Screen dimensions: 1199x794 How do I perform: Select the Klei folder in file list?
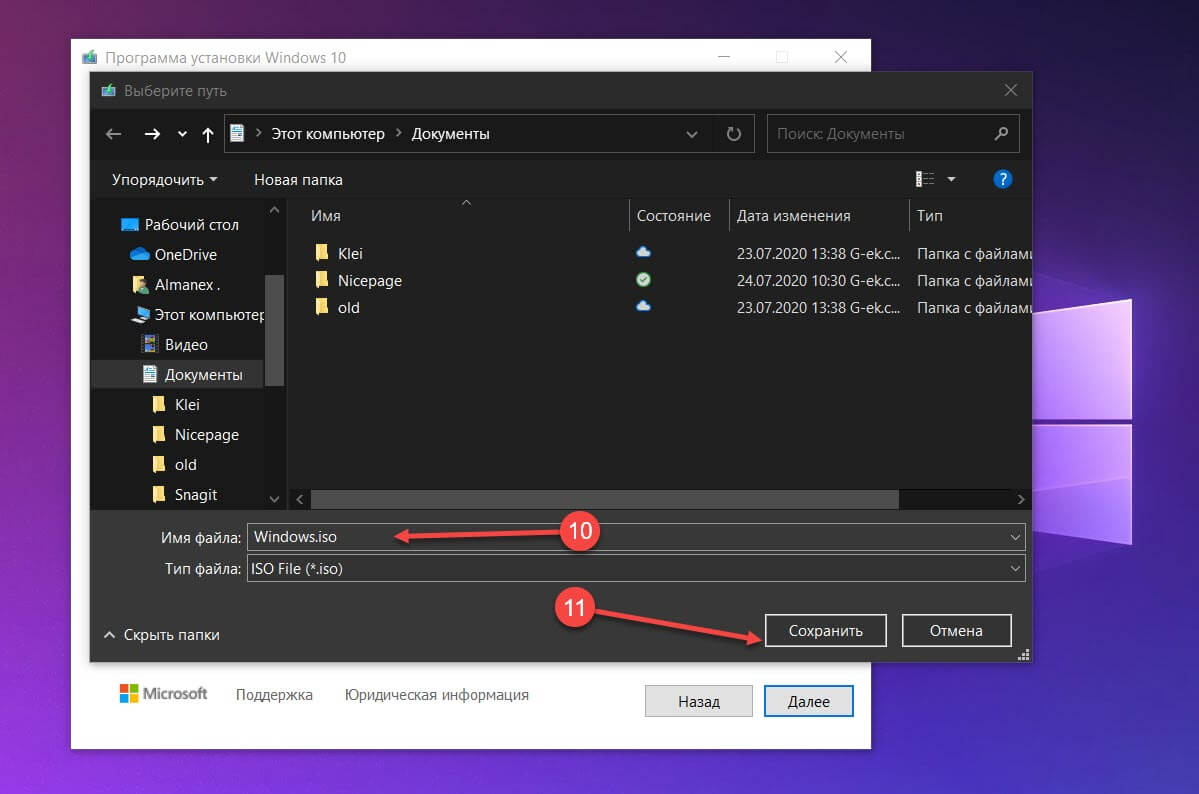350,253
